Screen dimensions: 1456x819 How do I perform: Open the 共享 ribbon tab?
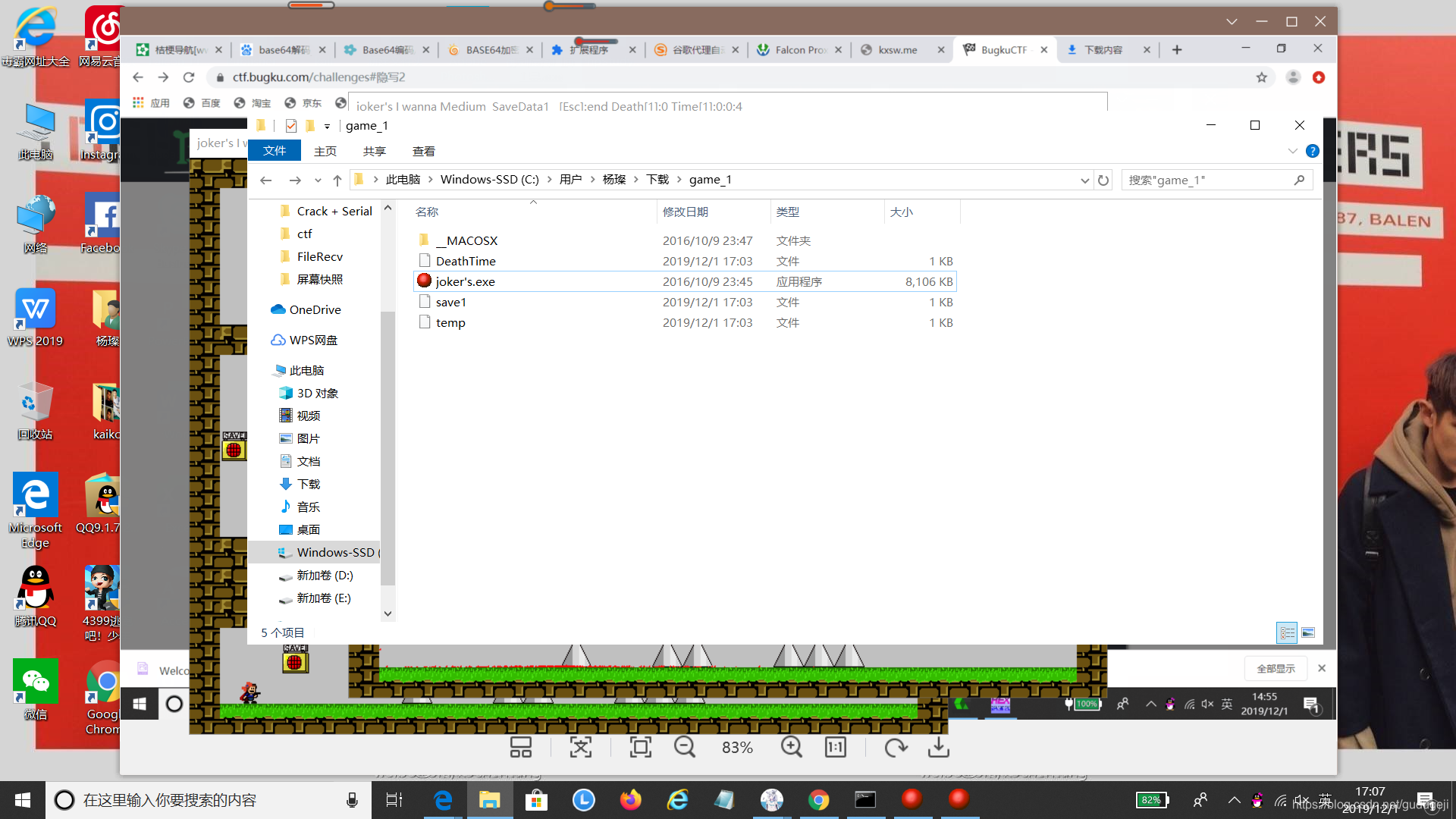(374, 151)
